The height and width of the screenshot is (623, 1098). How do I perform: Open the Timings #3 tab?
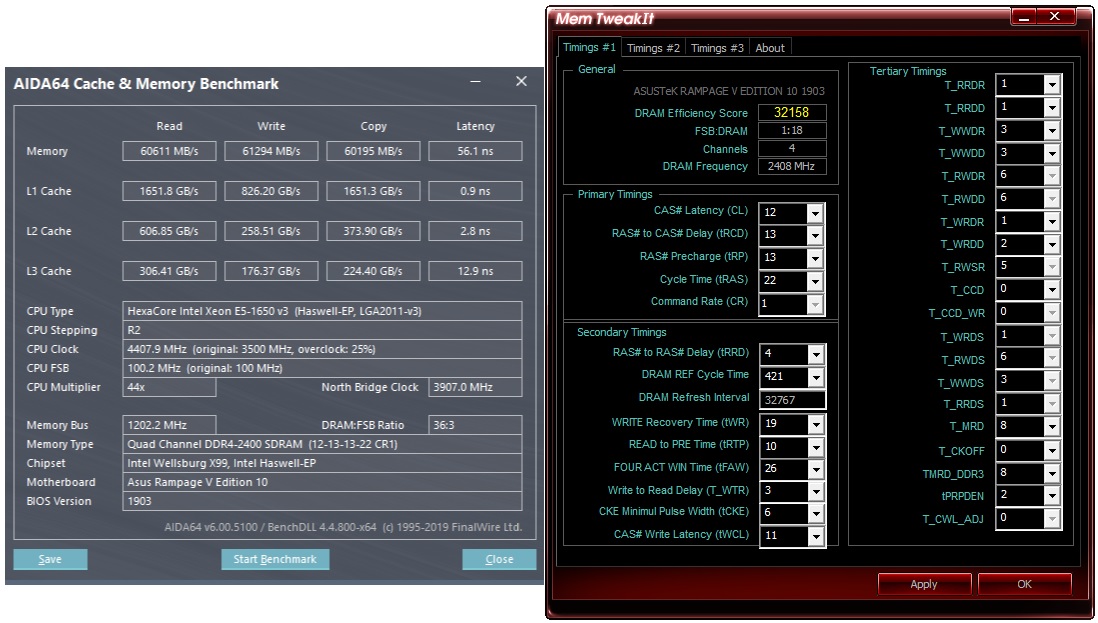(x=717, y=48)
